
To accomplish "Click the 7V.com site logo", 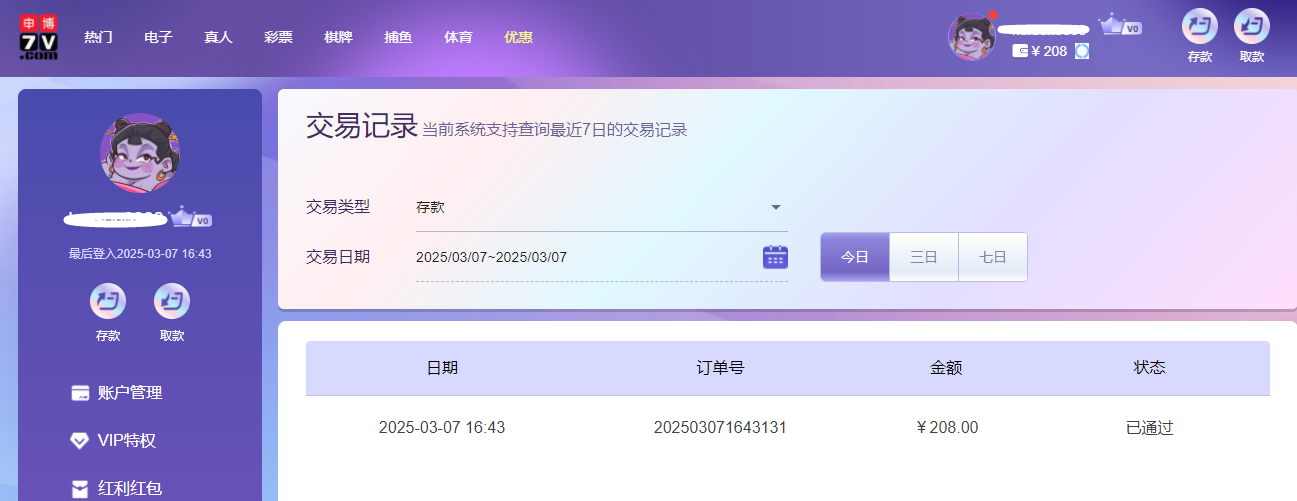I will (x=39, y=38).
